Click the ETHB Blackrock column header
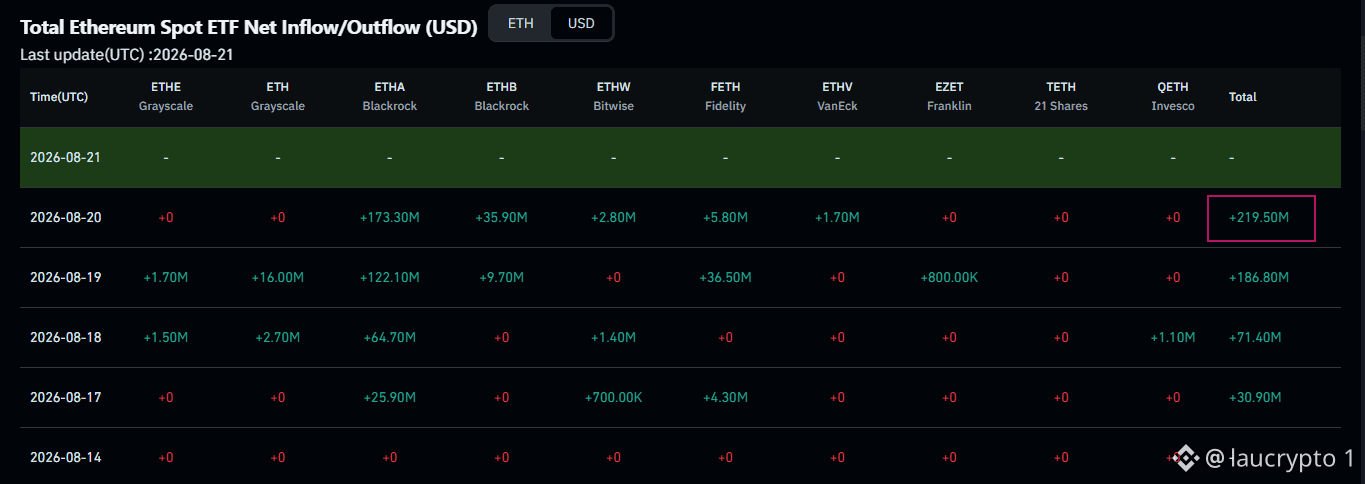The height and width of the screenshot is (484, 1365). point(501,97)
